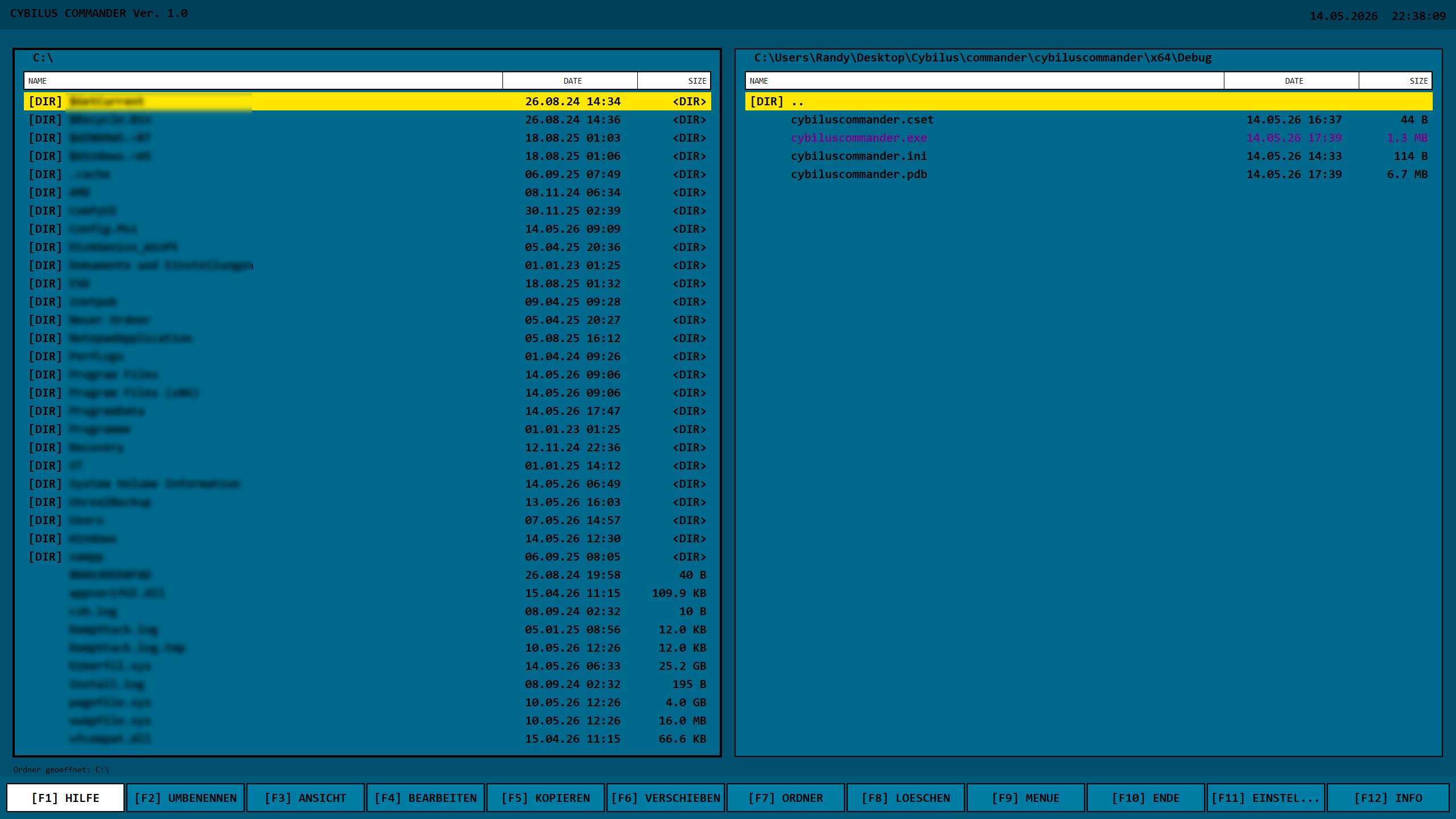Select the folder row dated 07.05.26 14:57

[368, 520]
